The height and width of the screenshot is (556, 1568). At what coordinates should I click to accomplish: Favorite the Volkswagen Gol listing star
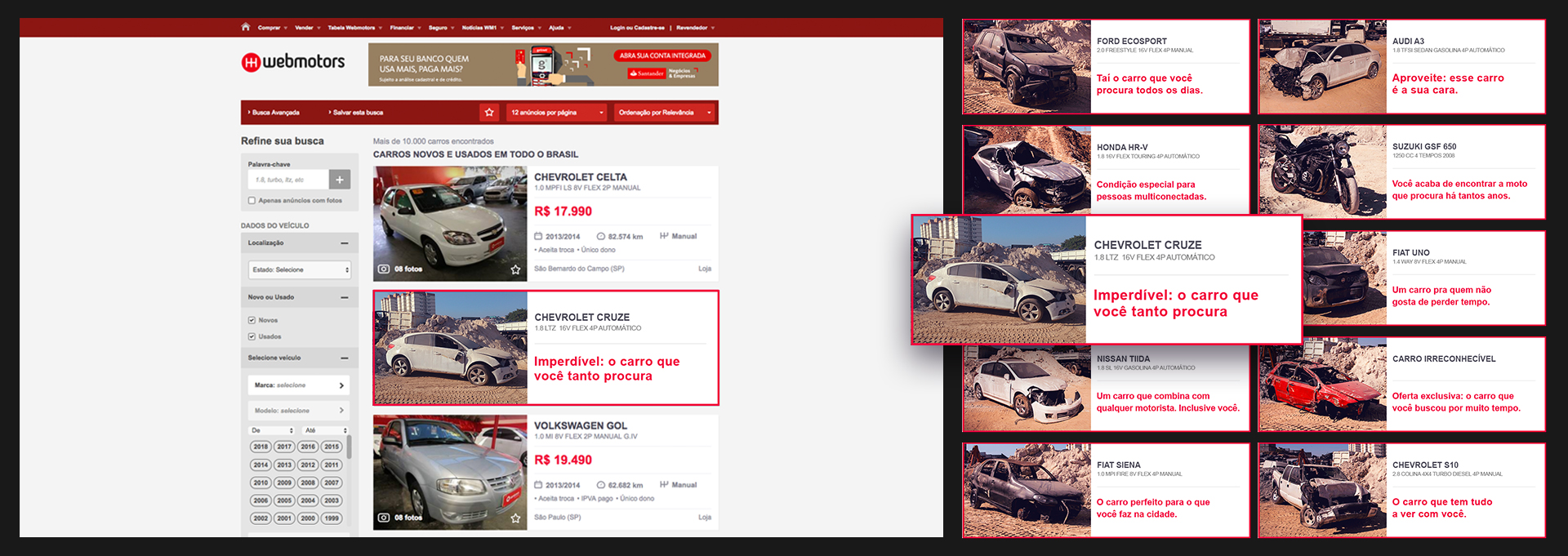[515, 518]
